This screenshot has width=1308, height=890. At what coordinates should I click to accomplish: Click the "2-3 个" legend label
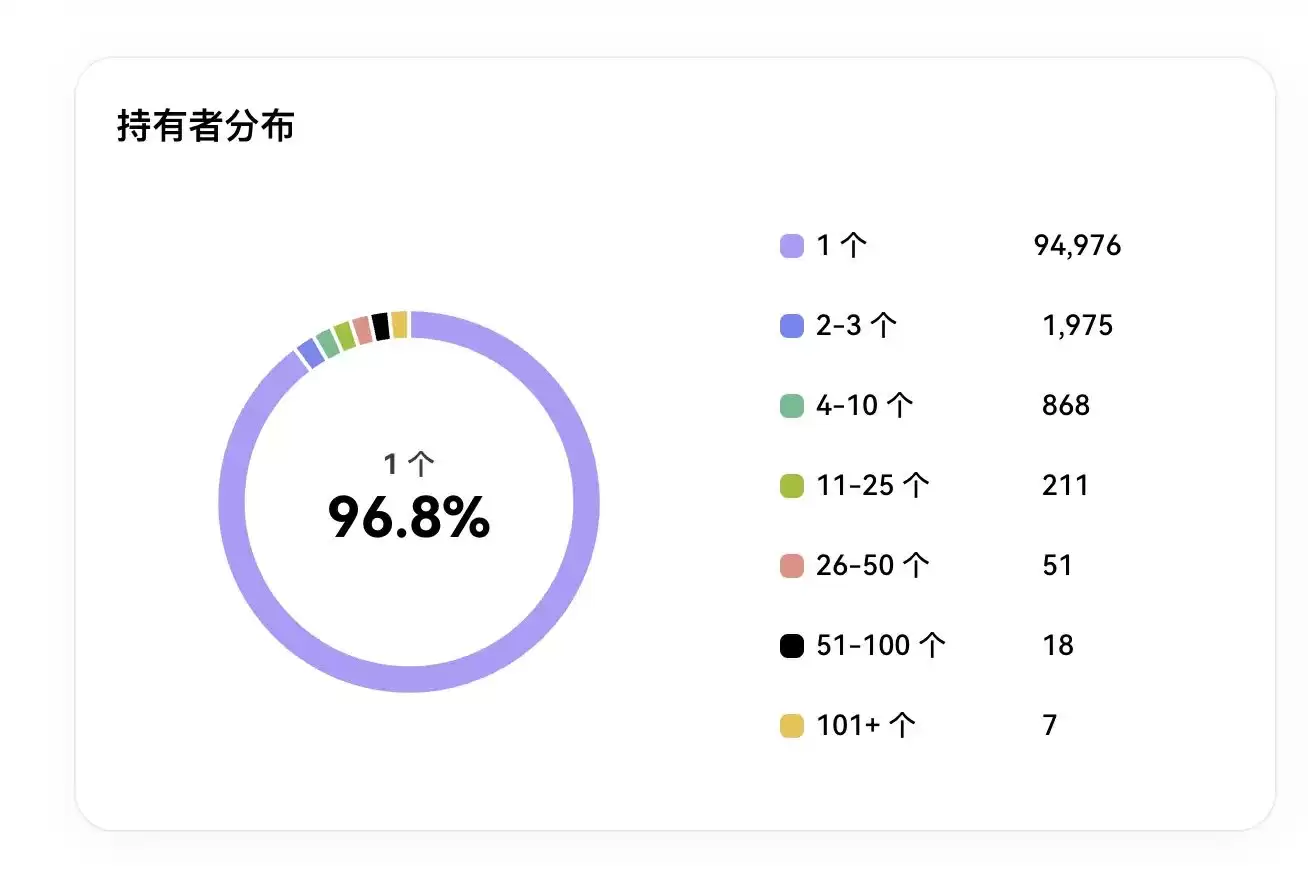tap(856, 326)
